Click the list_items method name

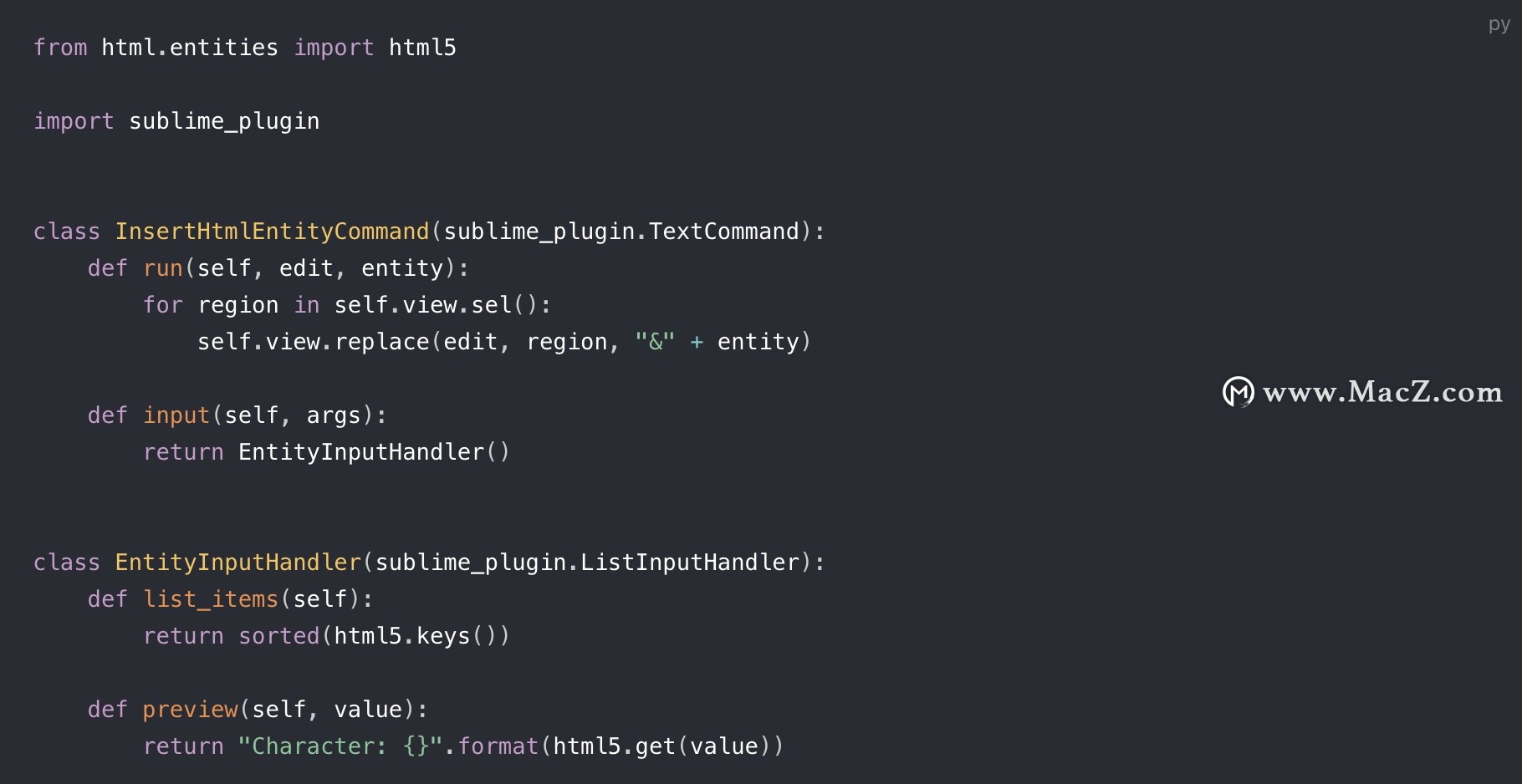[x=211, y=599]
